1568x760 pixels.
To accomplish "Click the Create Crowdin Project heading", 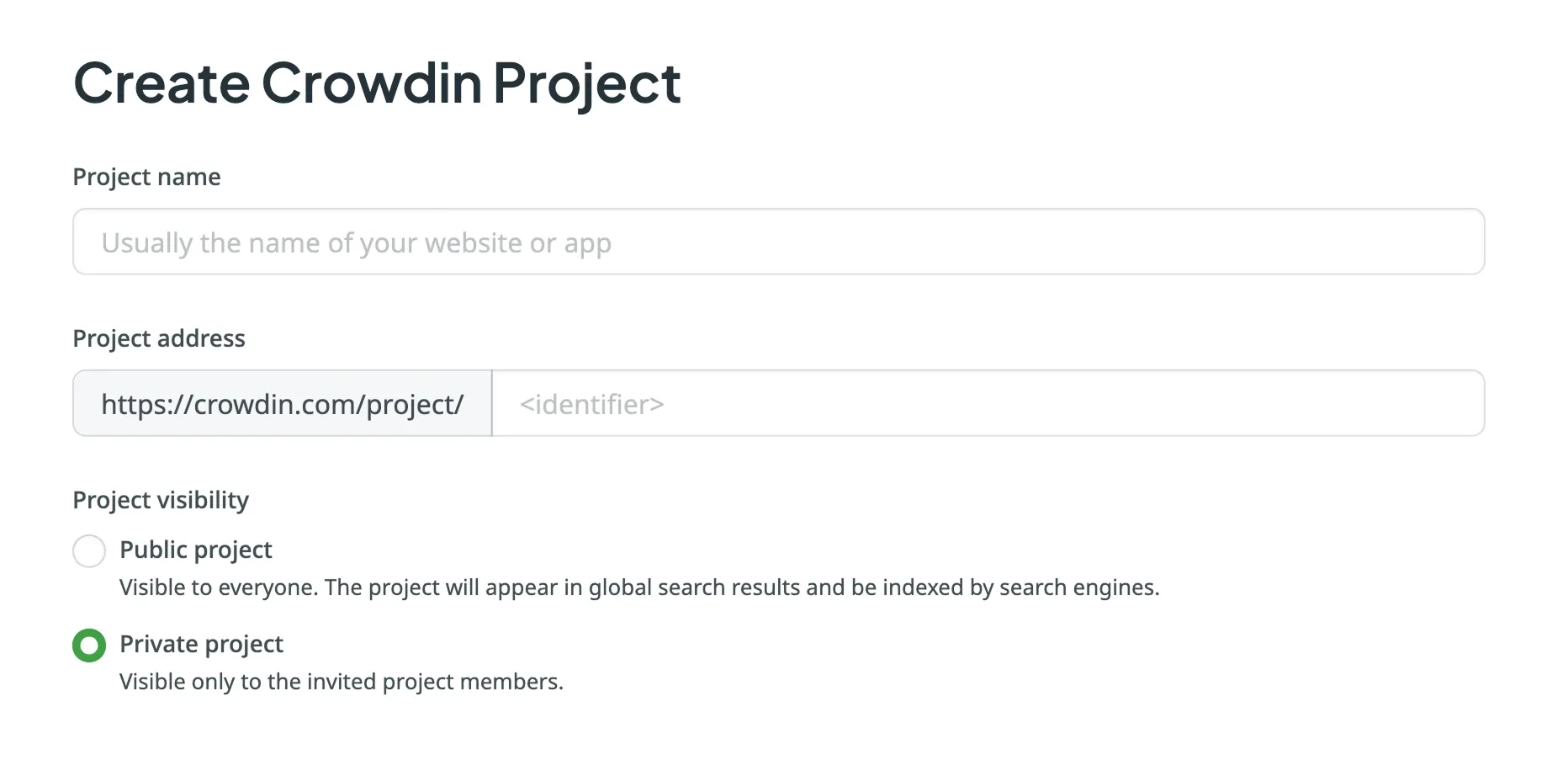I will 377,82.
